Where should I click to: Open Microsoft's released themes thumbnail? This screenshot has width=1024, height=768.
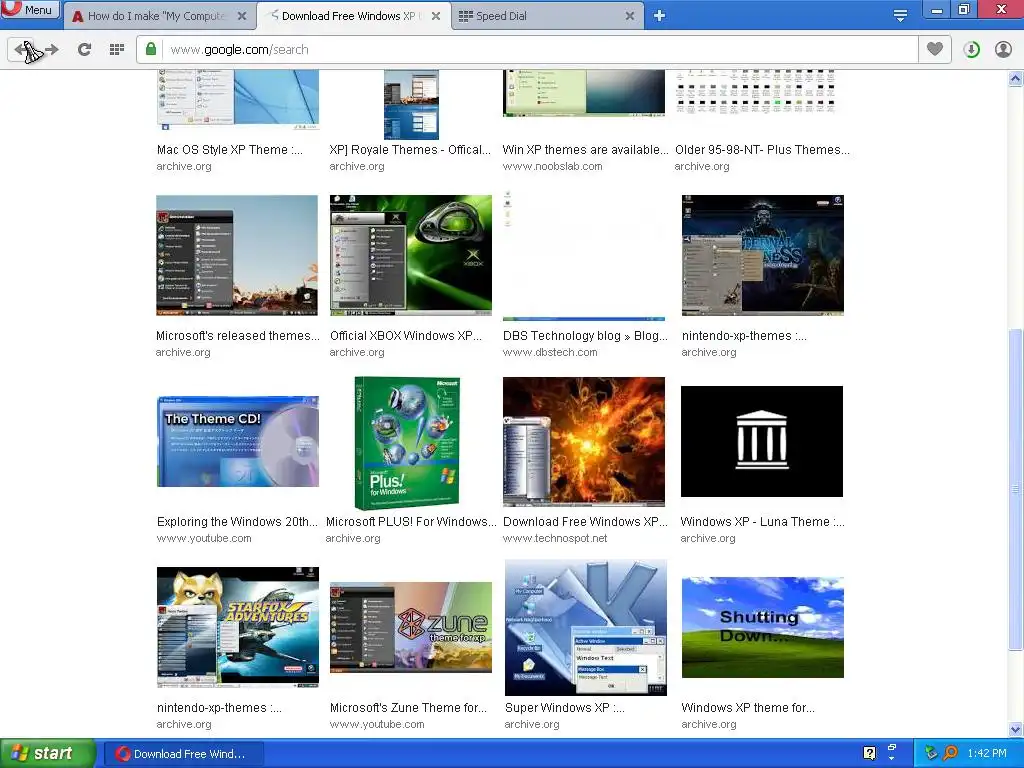pyautogui.click(x=237, y=255)
